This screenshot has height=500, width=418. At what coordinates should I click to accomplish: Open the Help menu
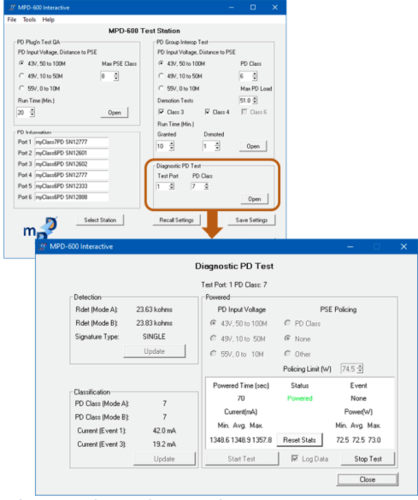point(48,20)
